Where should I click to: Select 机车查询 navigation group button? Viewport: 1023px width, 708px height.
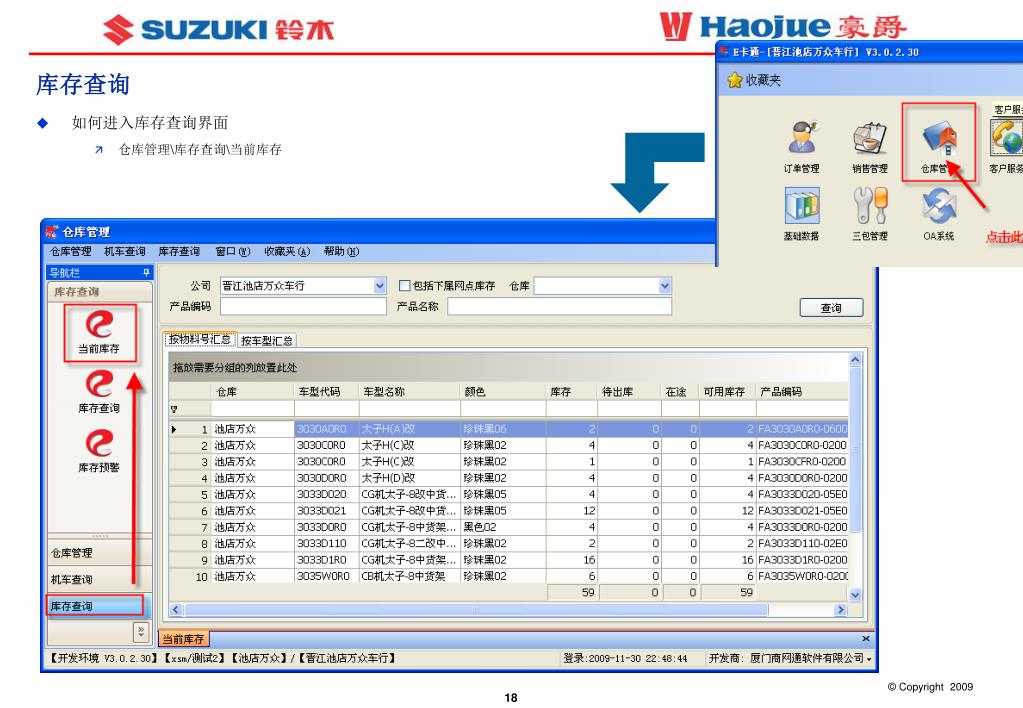point(99,579)
